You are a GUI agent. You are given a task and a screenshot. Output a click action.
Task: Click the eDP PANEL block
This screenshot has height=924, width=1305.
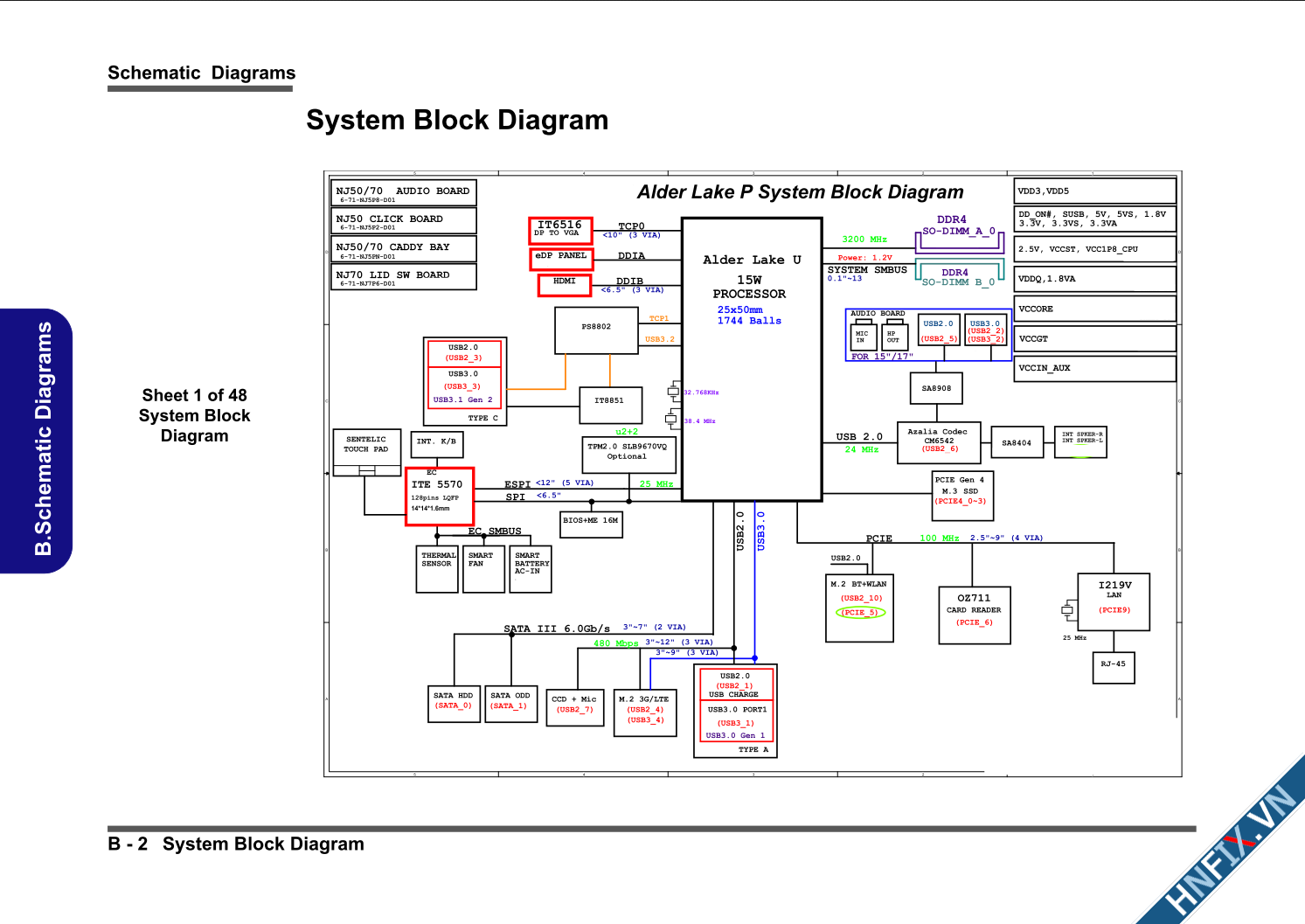click(561, 258)
